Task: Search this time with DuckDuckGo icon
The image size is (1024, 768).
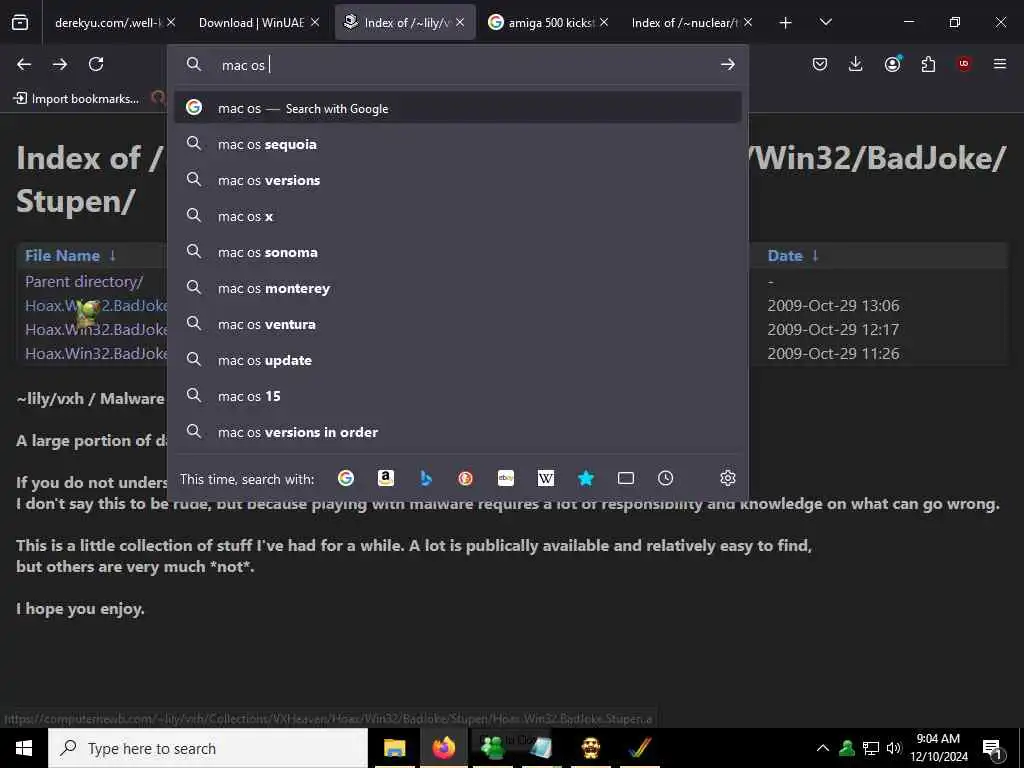Action: (466, 479)
